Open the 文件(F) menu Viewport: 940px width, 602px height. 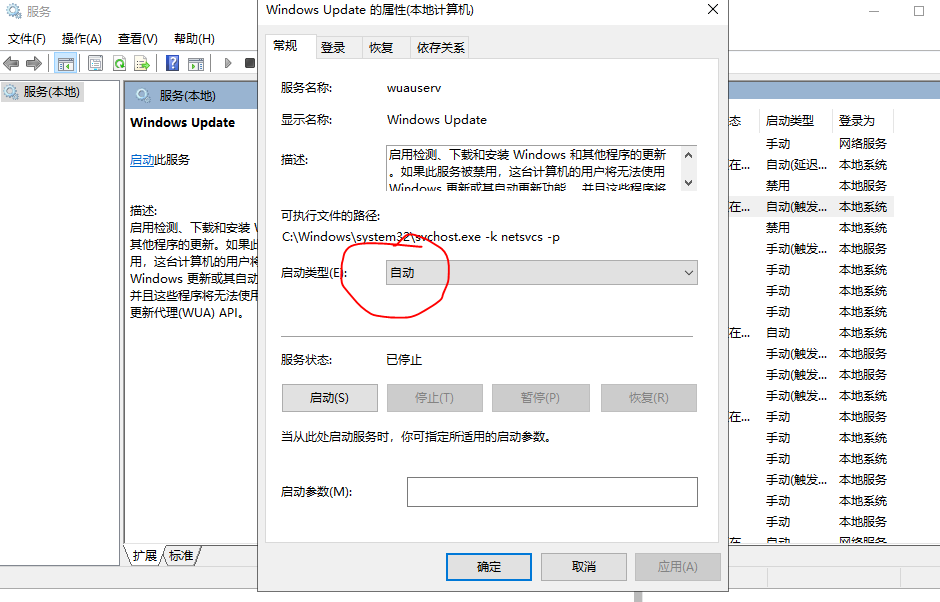[26, 39]
